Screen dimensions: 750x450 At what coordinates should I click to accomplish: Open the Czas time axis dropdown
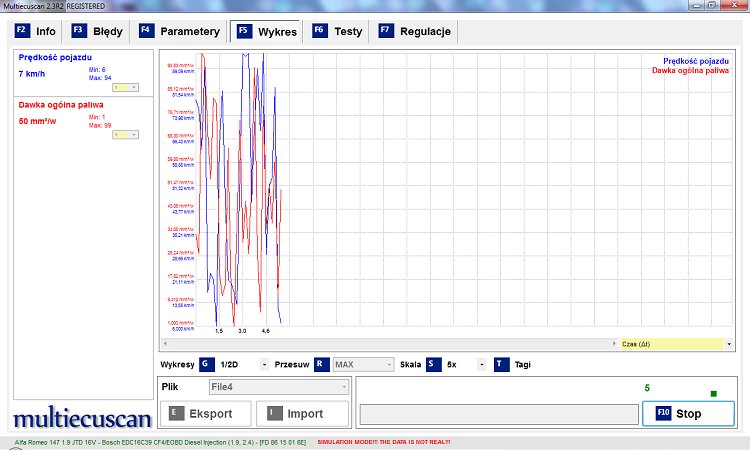pos(729,343)
